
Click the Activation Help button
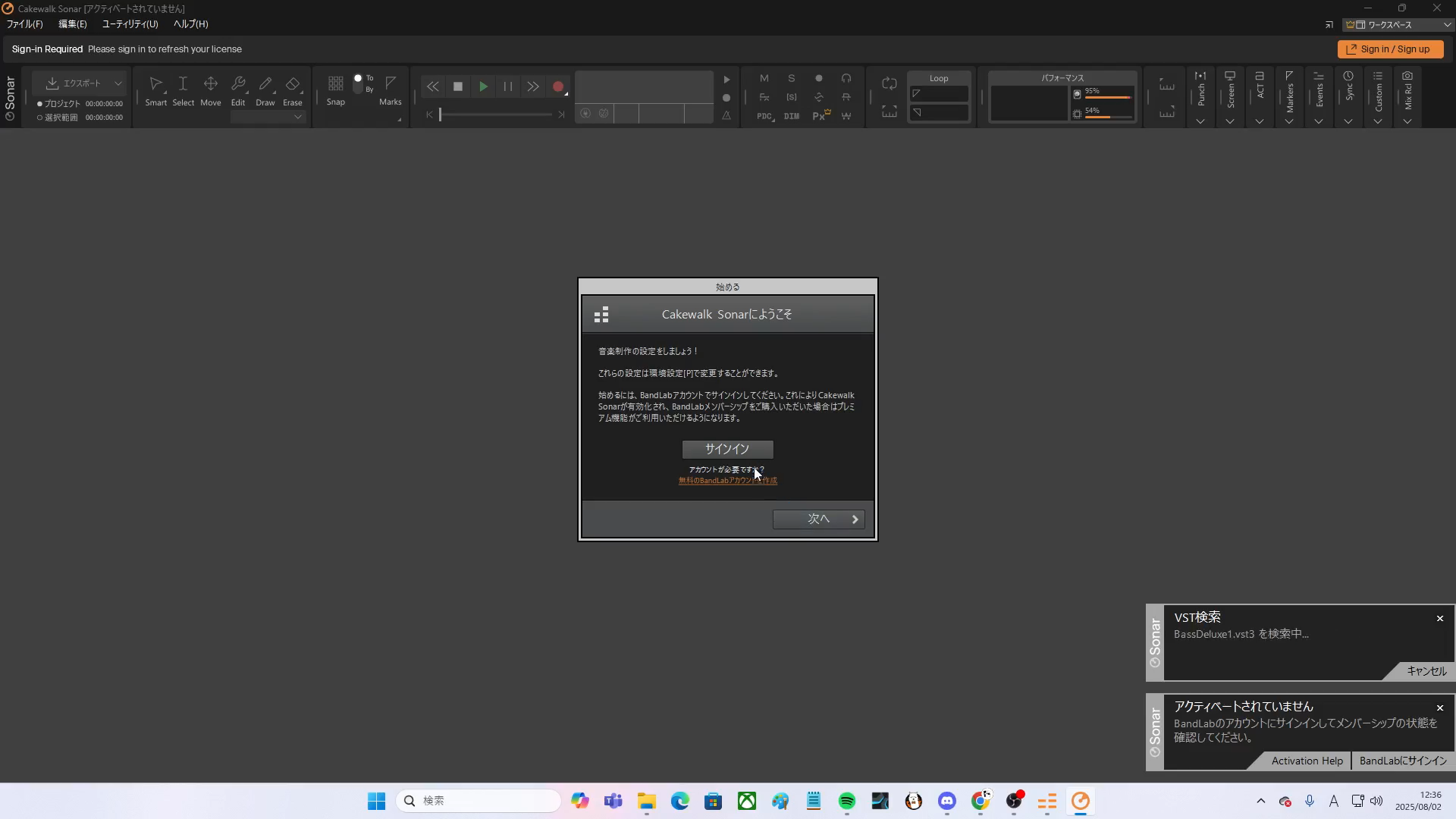click(1307, 761)
